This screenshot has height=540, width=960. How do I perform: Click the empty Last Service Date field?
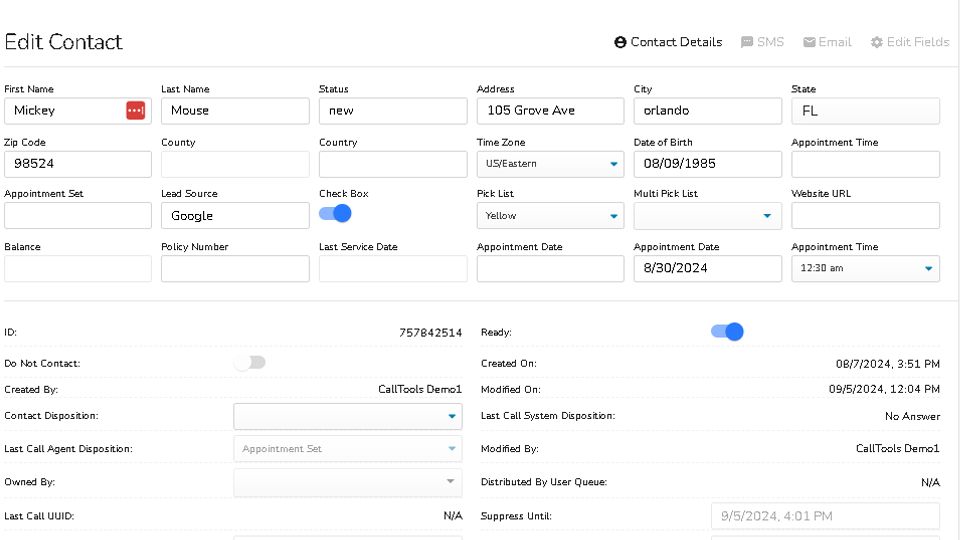point(392,269)
